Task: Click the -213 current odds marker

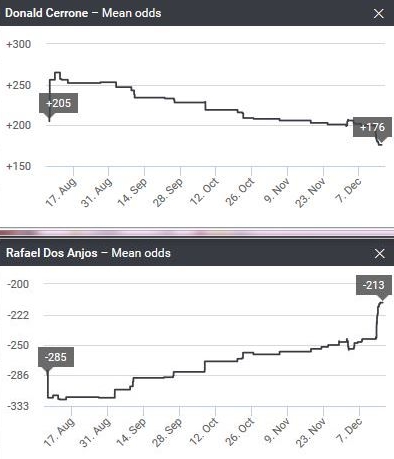Action: [x=373, y=285]
